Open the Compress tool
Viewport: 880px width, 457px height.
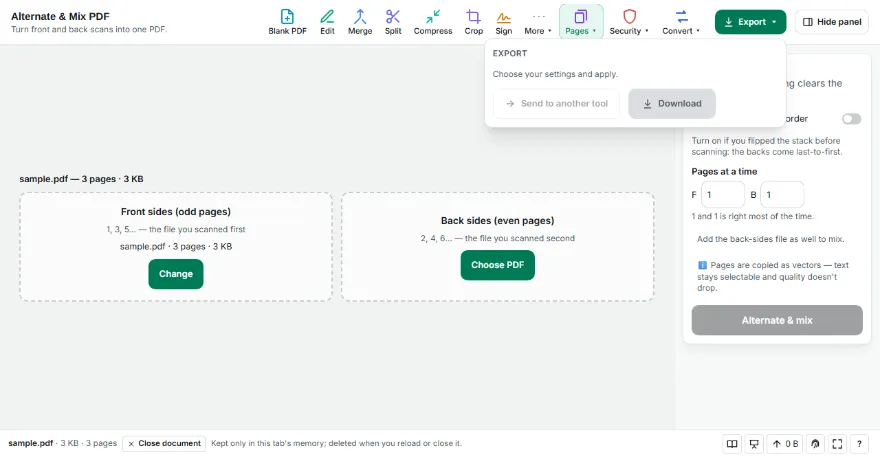click(433, 22)
